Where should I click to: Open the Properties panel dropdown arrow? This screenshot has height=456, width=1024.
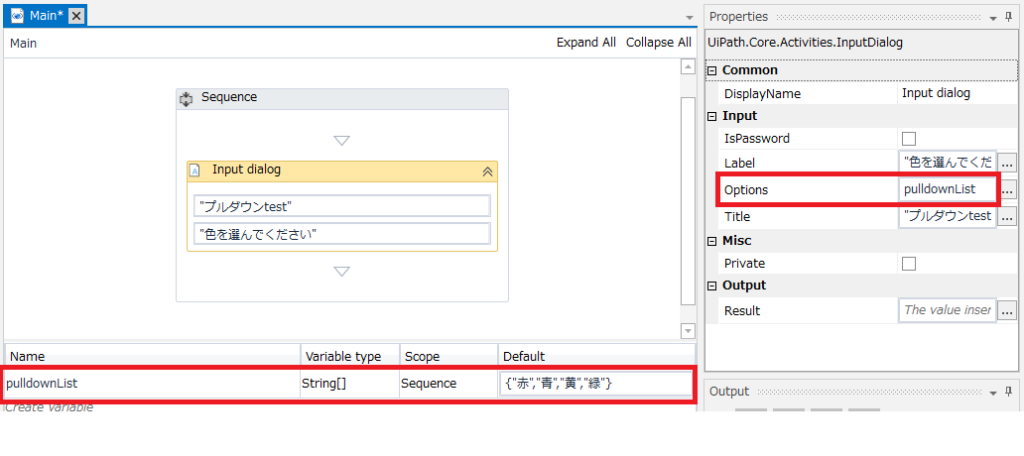pyautogui.click(x=993, y=18)
